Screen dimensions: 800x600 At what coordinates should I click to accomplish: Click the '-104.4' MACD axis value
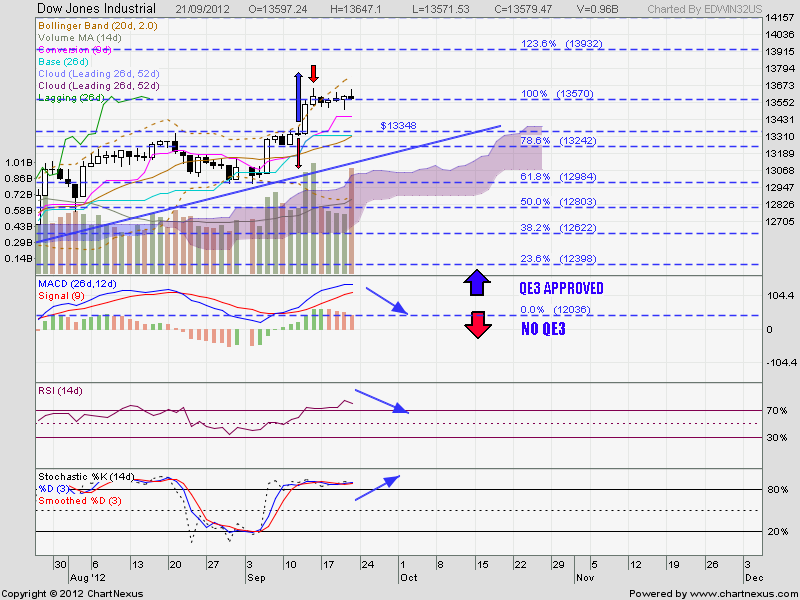(x=781, y=362)
